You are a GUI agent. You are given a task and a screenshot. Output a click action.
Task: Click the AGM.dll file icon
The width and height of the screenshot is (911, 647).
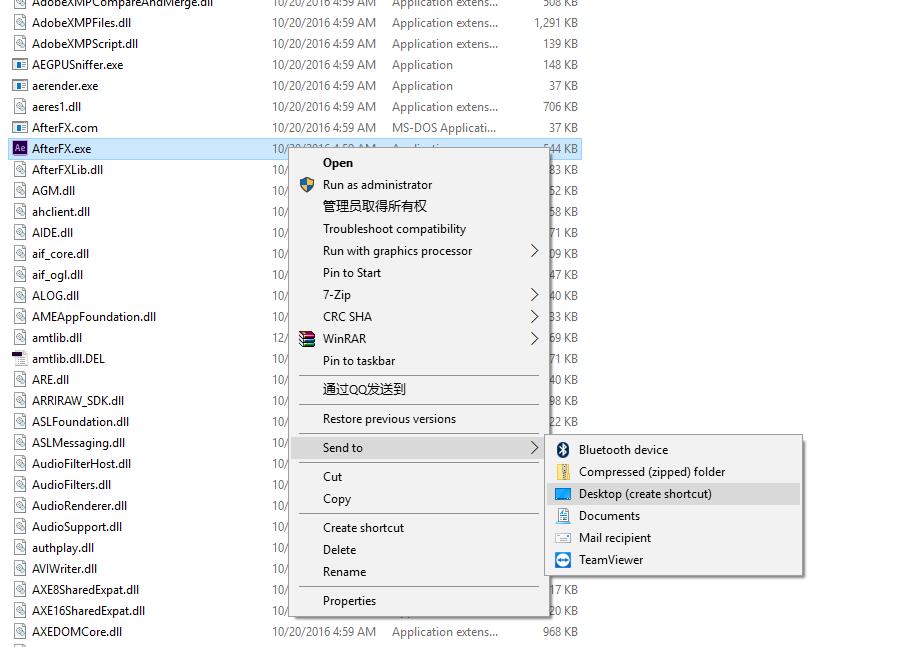click(20, 190)
